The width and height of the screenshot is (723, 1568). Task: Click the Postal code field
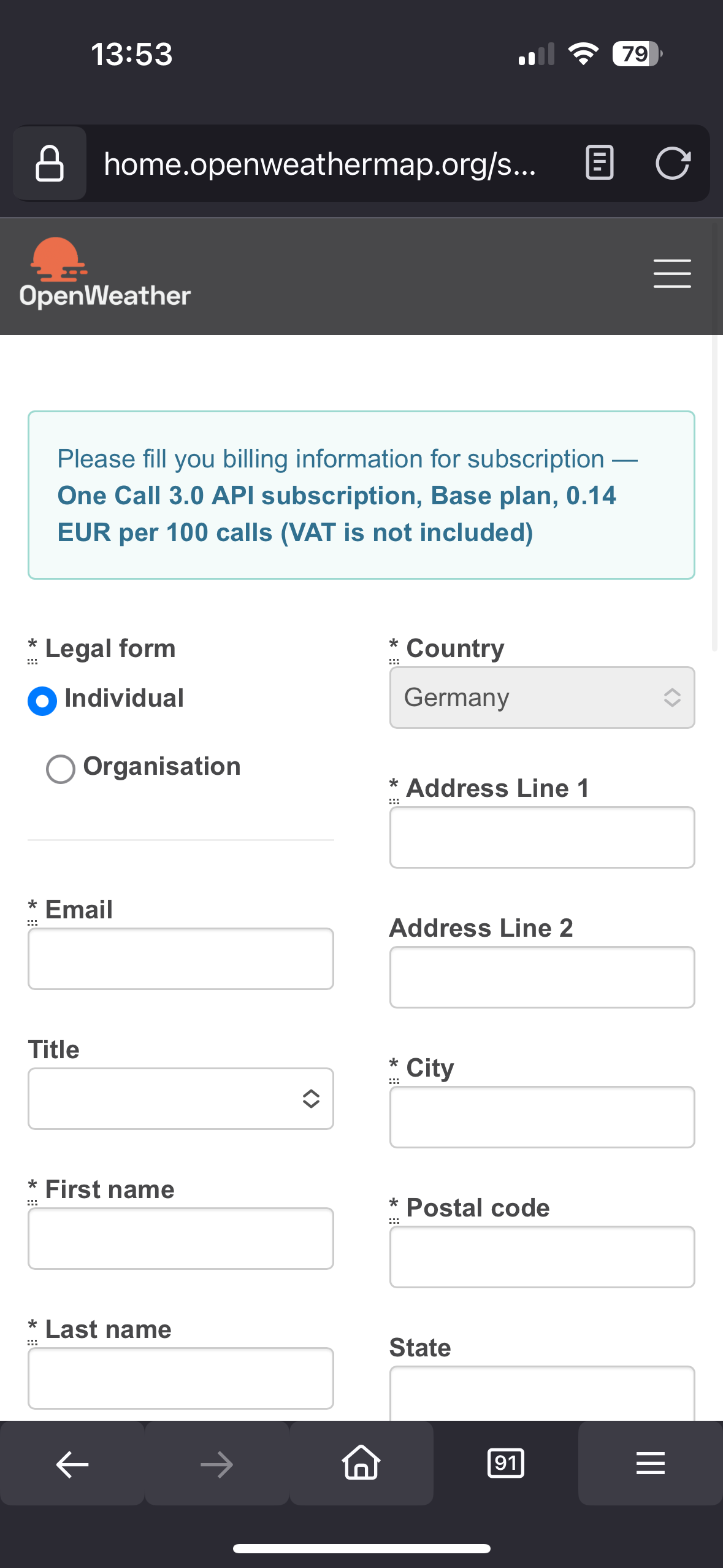tap(541, 1257)
